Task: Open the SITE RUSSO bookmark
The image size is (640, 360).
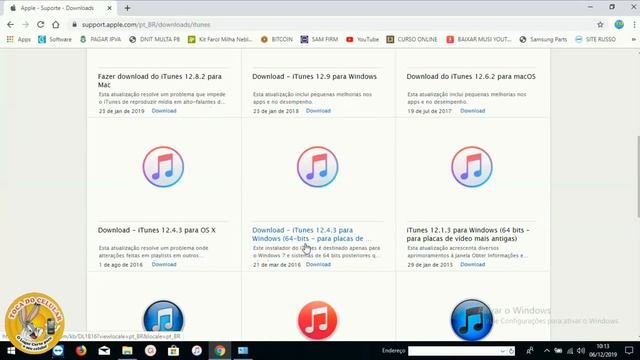Action: 596,40
